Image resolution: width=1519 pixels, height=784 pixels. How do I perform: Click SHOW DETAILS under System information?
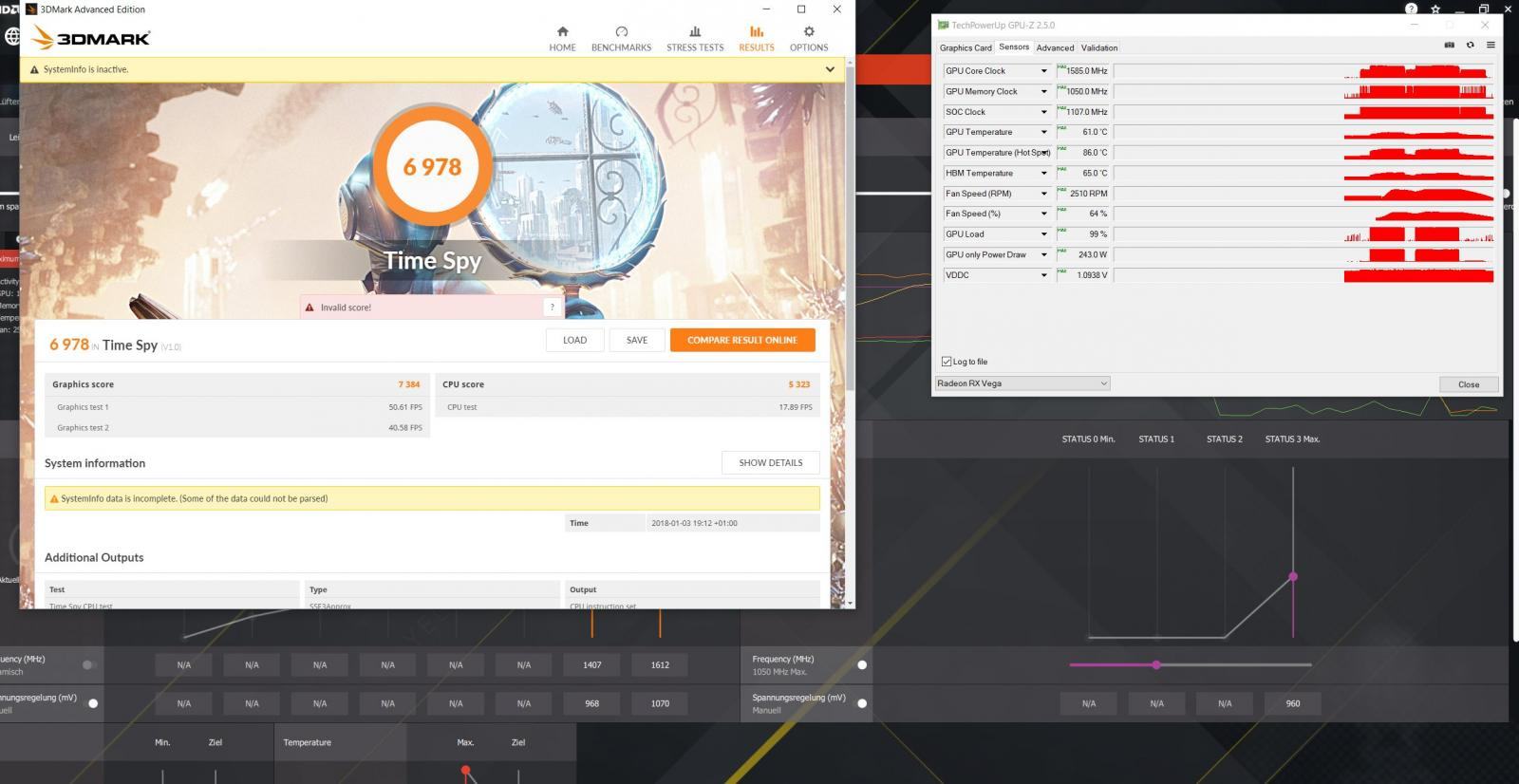pyautogui.click(x=771, y=463)
